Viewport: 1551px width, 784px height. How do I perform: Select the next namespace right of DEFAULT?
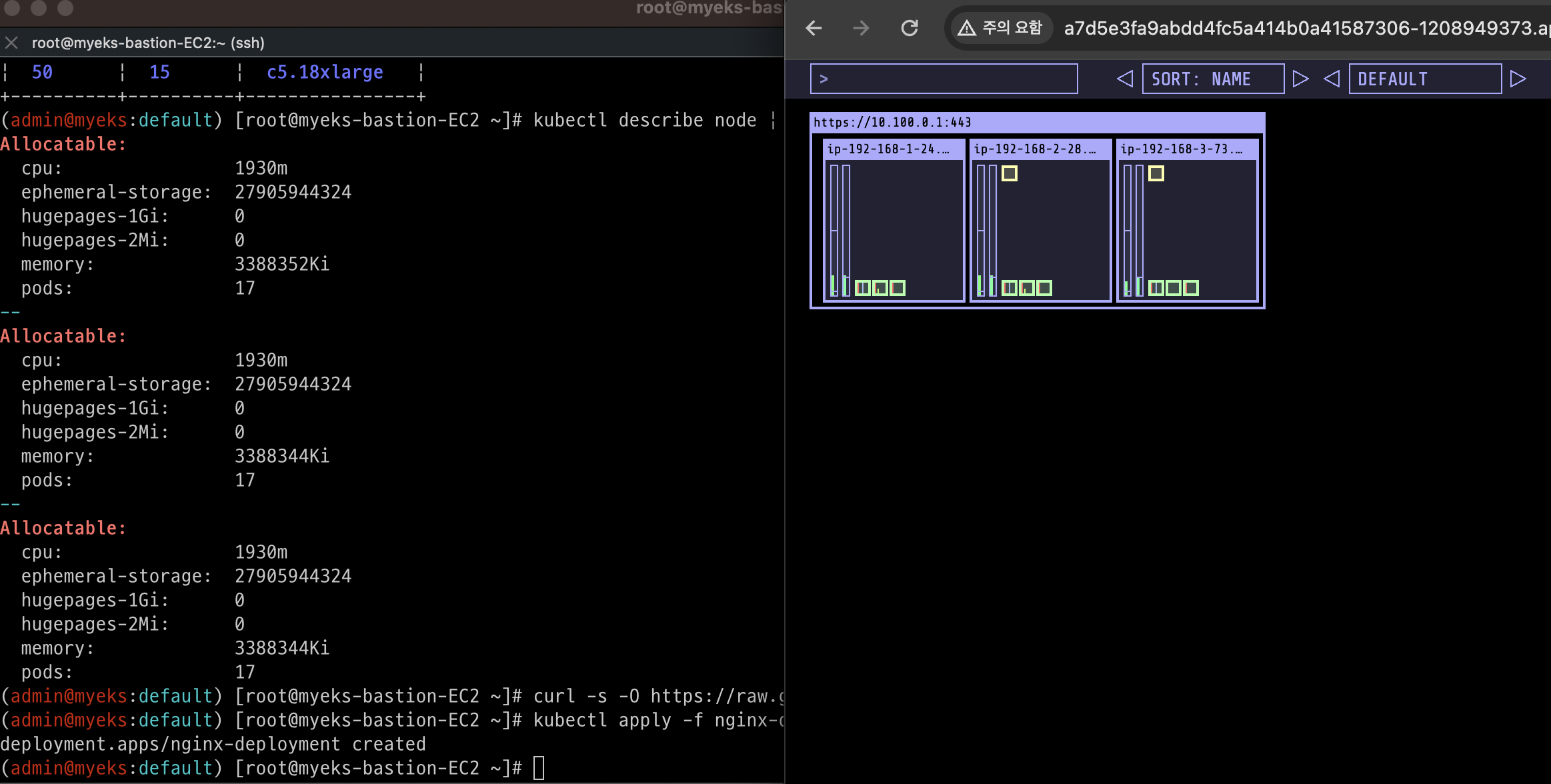click(x=1518, y=79)
